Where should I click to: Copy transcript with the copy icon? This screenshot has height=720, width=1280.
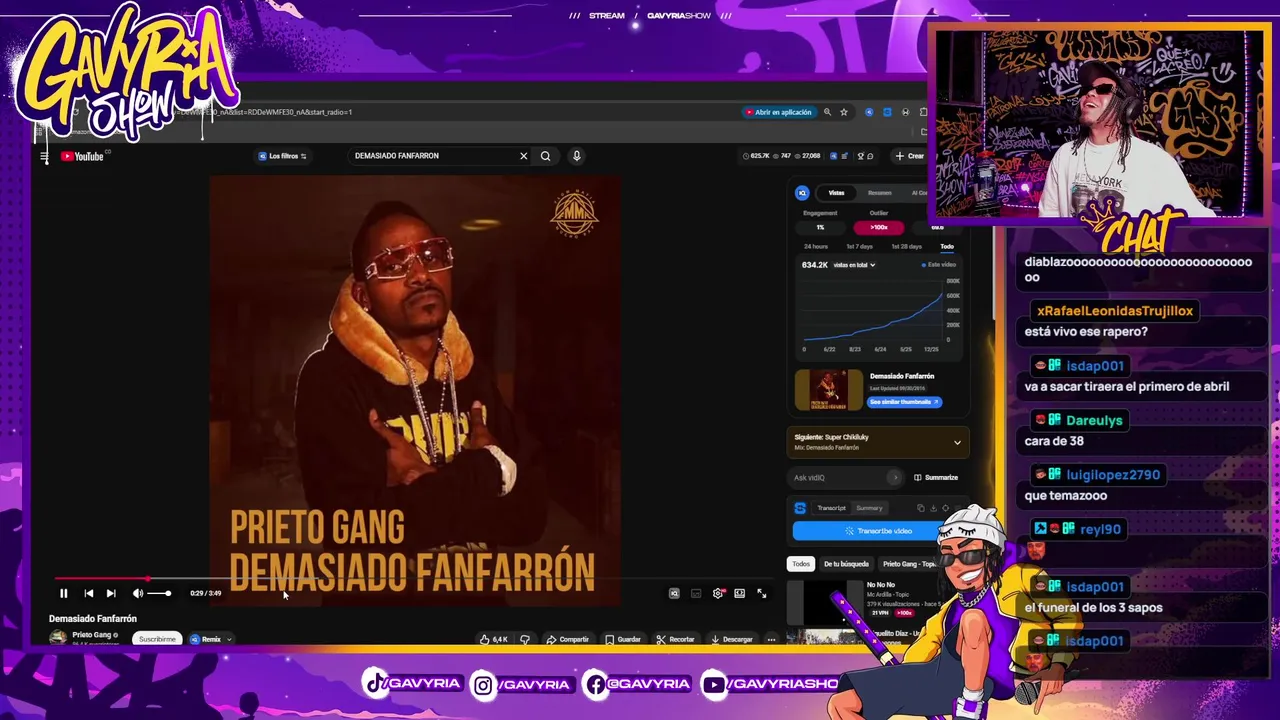pyautogui.click(x=920, y=508)
